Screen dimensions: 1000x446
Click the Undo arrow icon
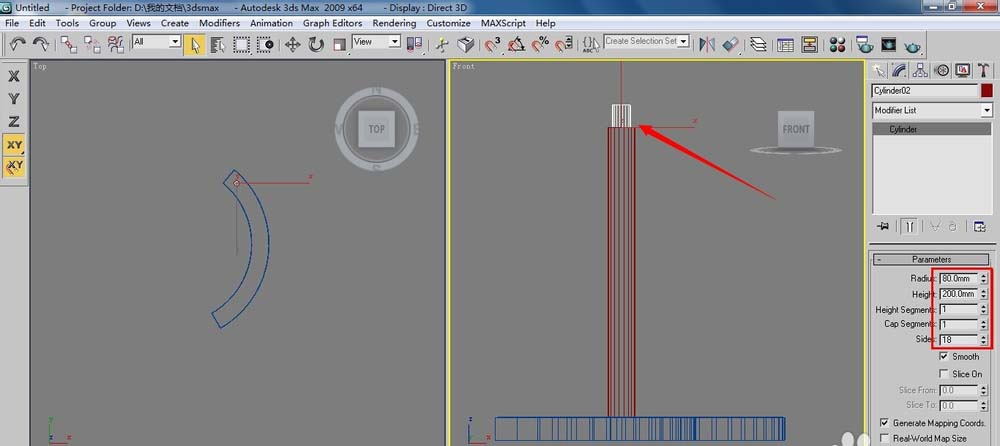pyautogui.click(x=18, y=44)
